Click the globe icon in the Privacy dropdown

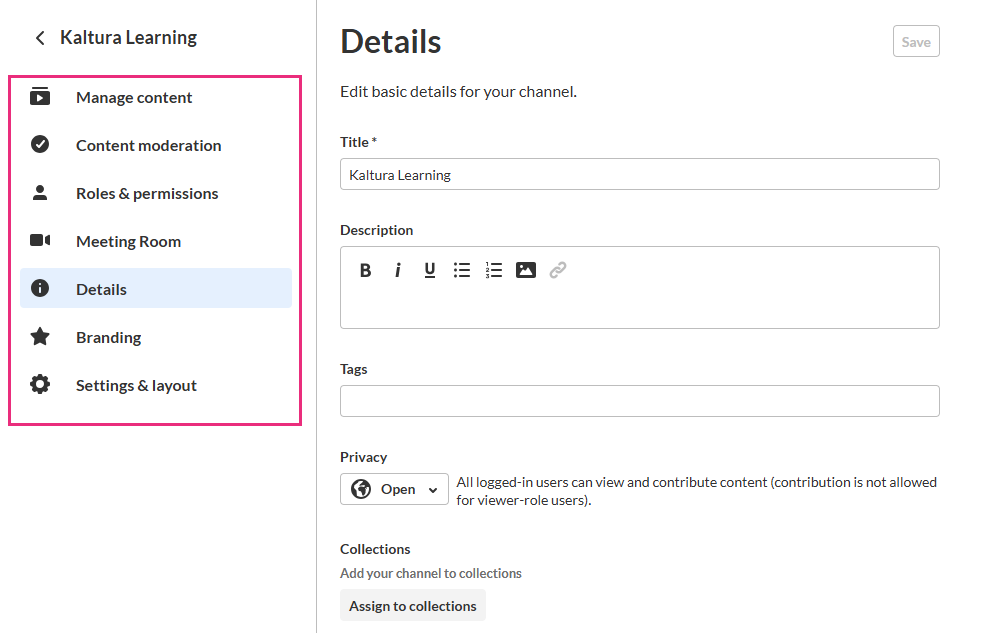(361, 489)
